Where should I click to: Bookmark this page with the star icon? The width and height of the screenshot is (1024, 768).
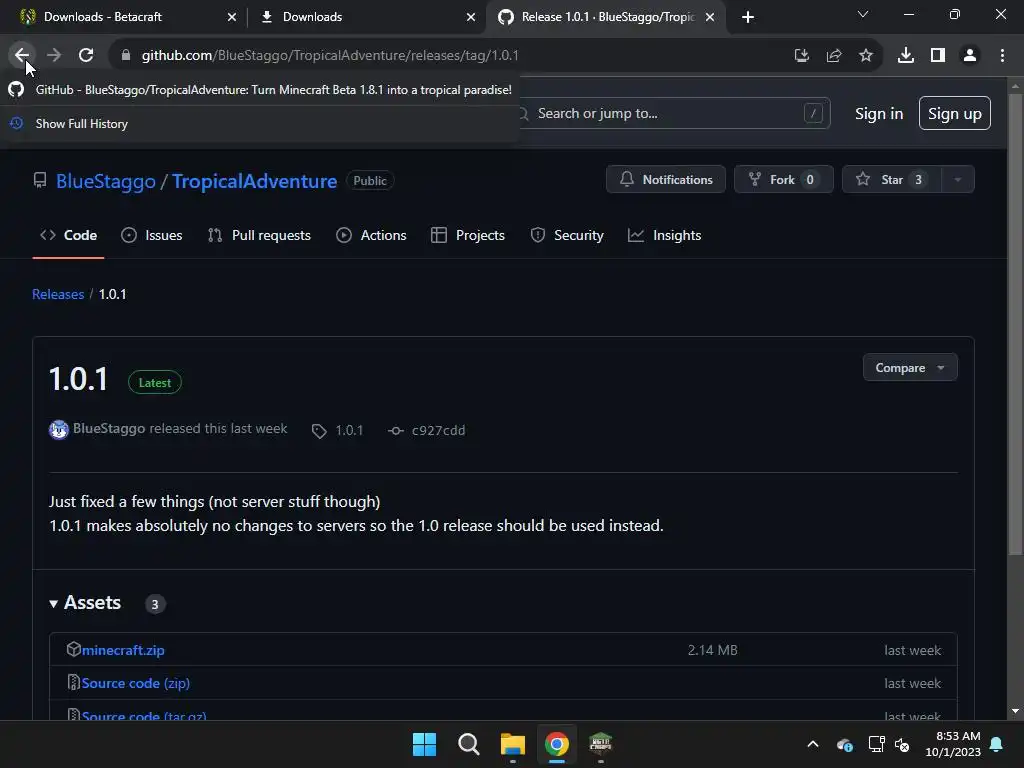(x=866, y=56)
